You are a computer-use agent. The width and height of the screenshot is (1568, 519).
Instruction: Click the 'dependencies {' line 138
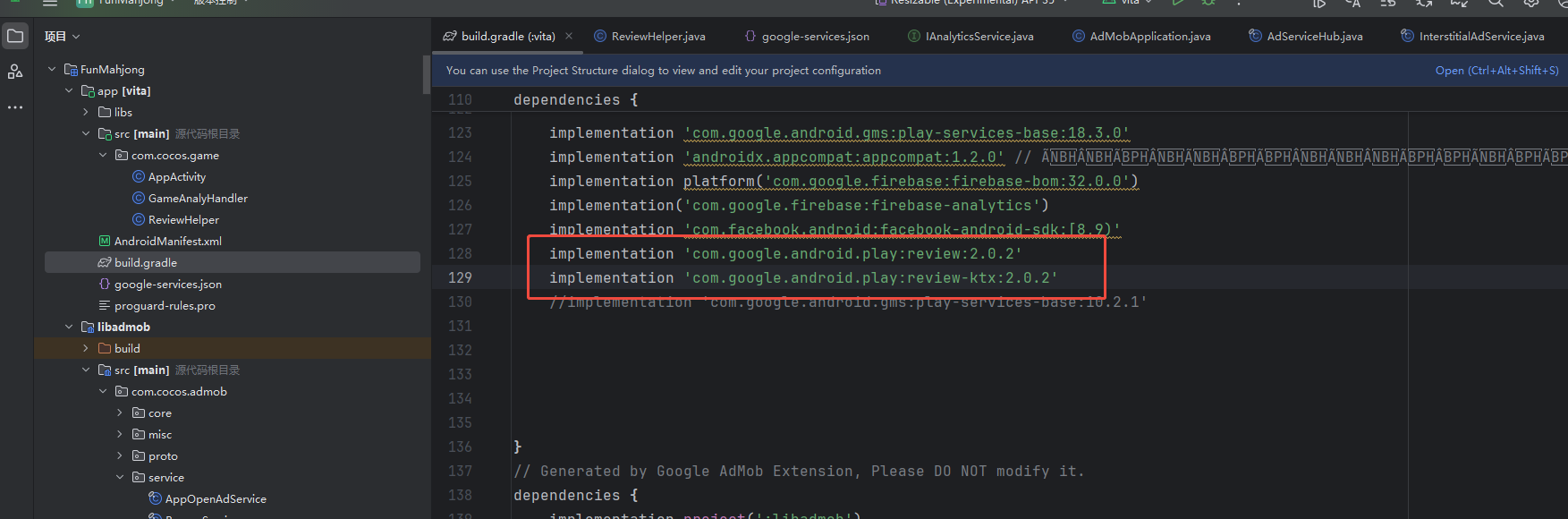coord(575,495)
